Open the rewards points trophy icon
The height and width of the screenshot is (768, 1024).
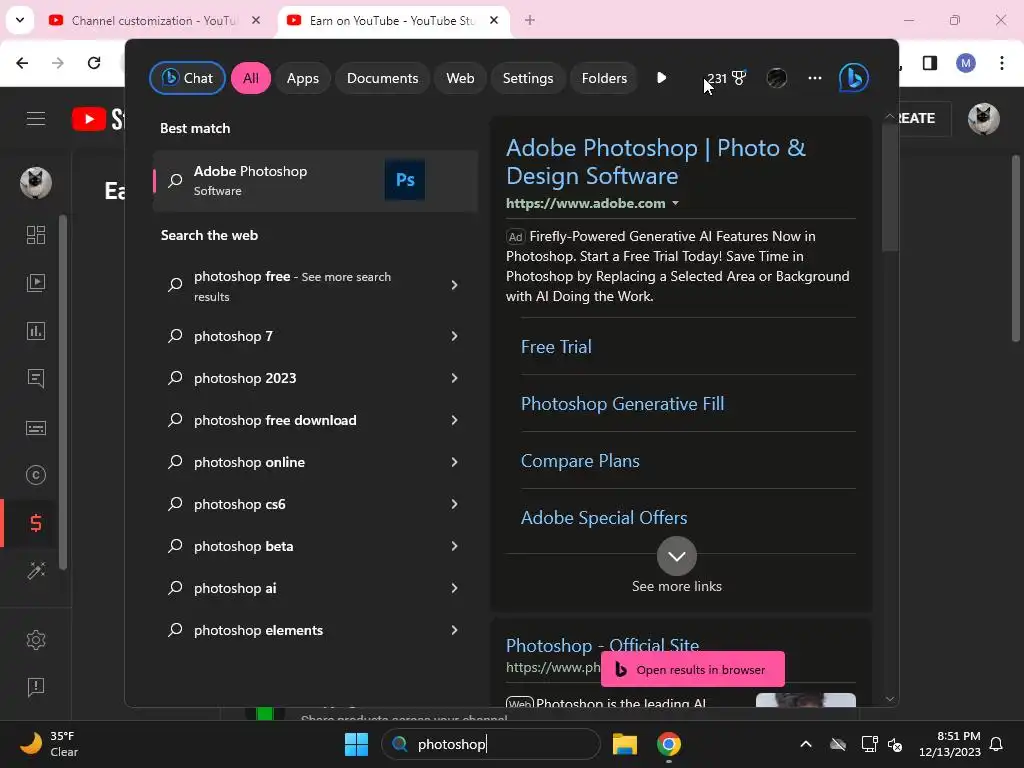739,78
